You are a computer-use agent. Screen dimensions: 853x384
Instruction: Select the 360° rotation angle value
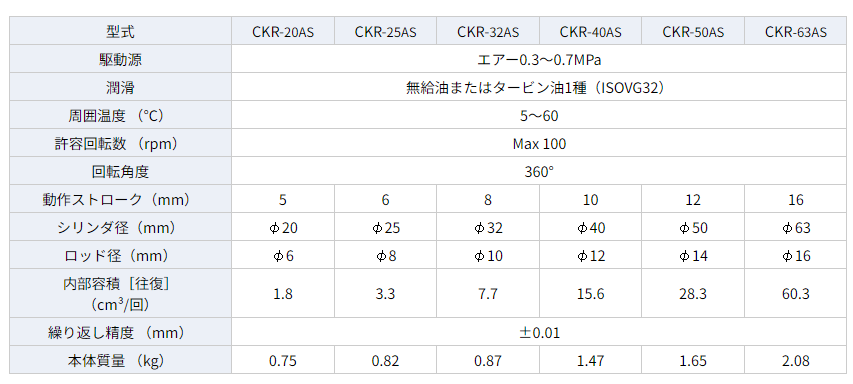tap(539, 171)
